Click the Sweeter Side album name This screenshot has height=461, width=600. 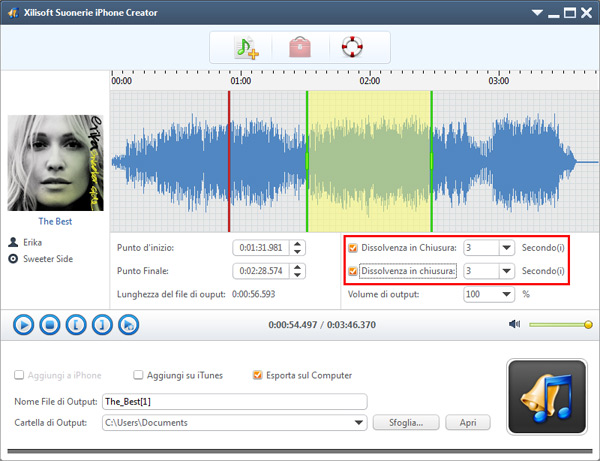click(48, 259)
